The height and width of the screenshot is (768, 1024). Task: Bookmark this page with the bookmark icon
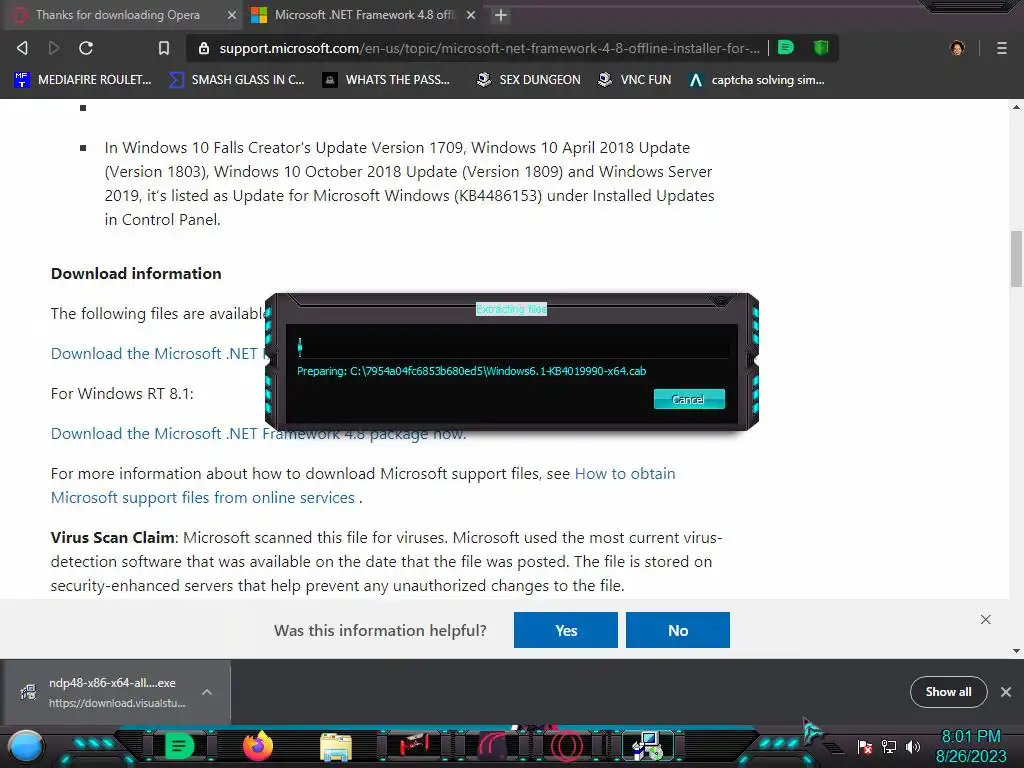164,48
